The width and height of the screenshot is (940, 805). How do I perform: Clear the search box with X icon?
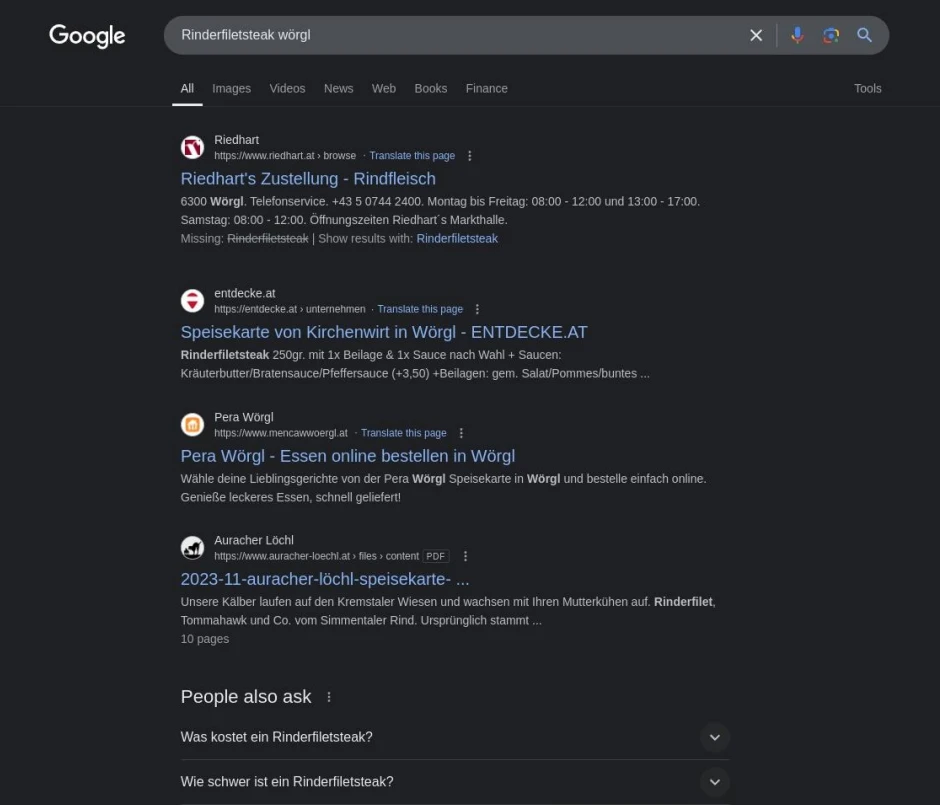(756, 35)
